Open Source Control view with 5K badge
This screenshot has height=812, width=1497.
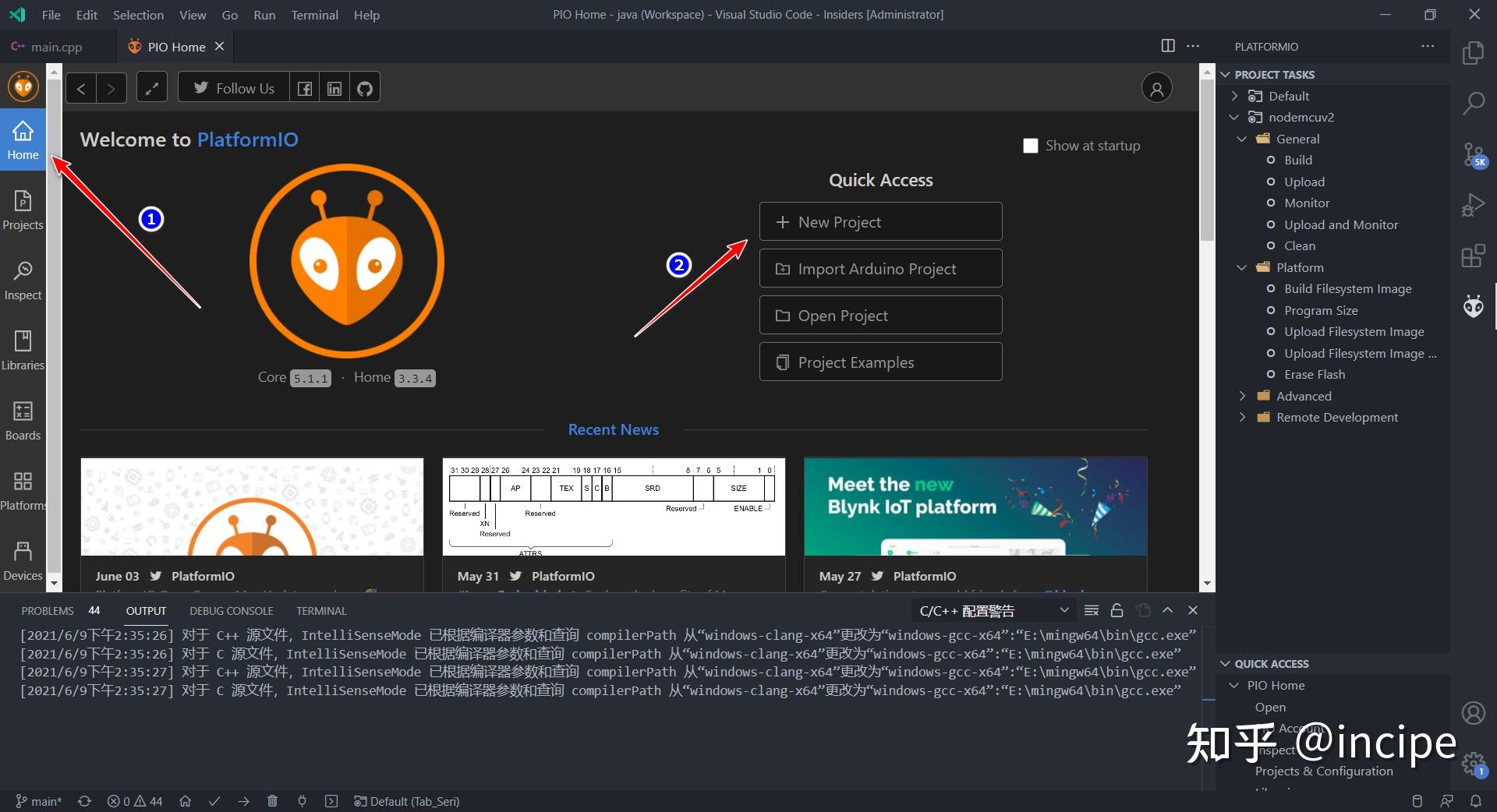1473,155
